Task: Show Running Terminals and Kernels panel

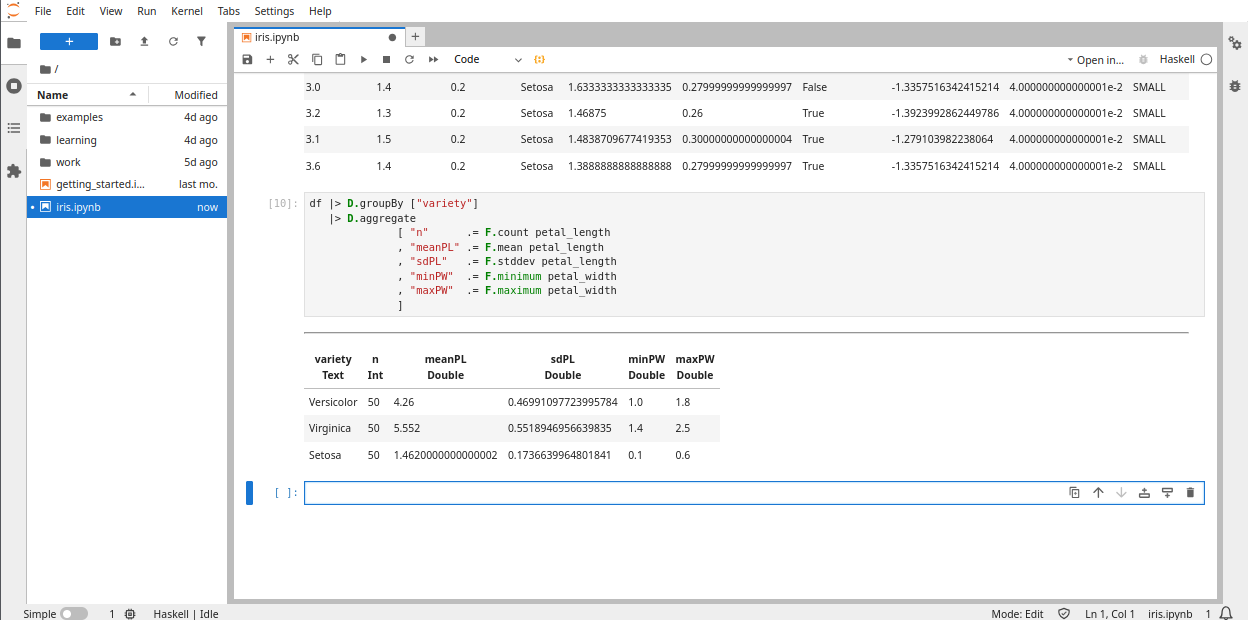Action: pyautogui.click(x=13, y=86)
